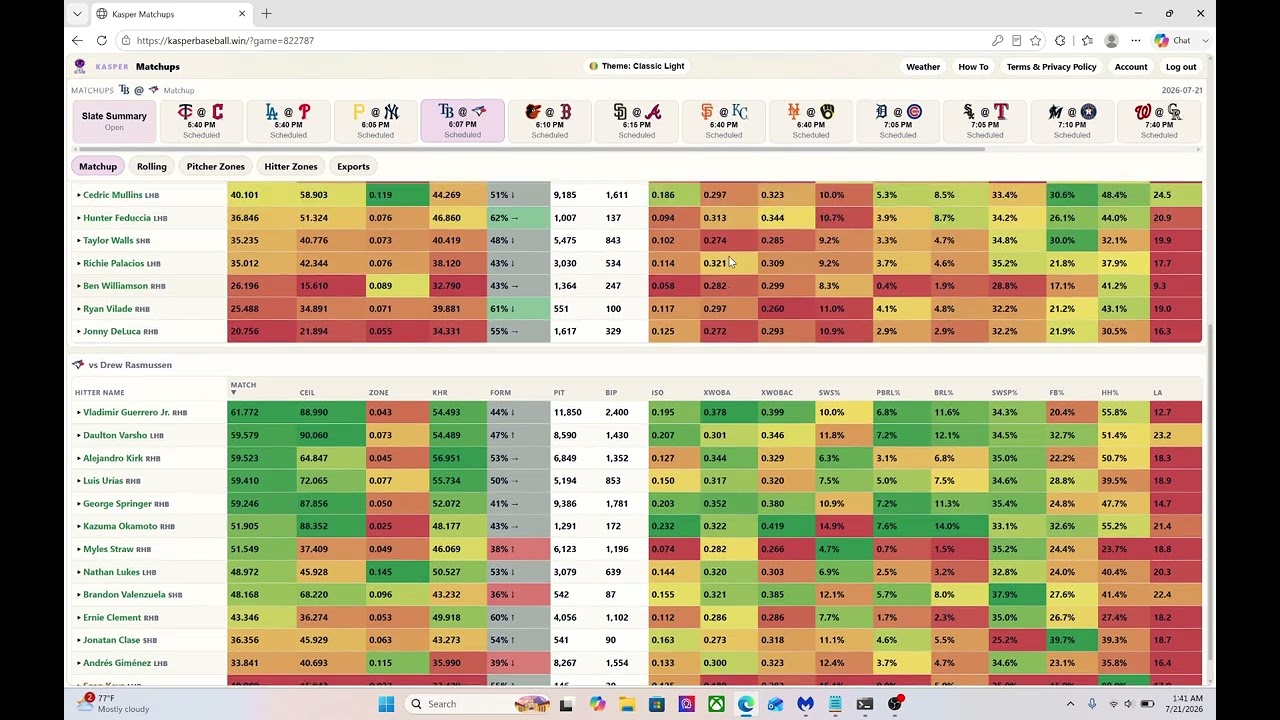Expand the Hunter Feduccia row
1280x720 pixels.
pyautogui.click(x=78, y=218)
